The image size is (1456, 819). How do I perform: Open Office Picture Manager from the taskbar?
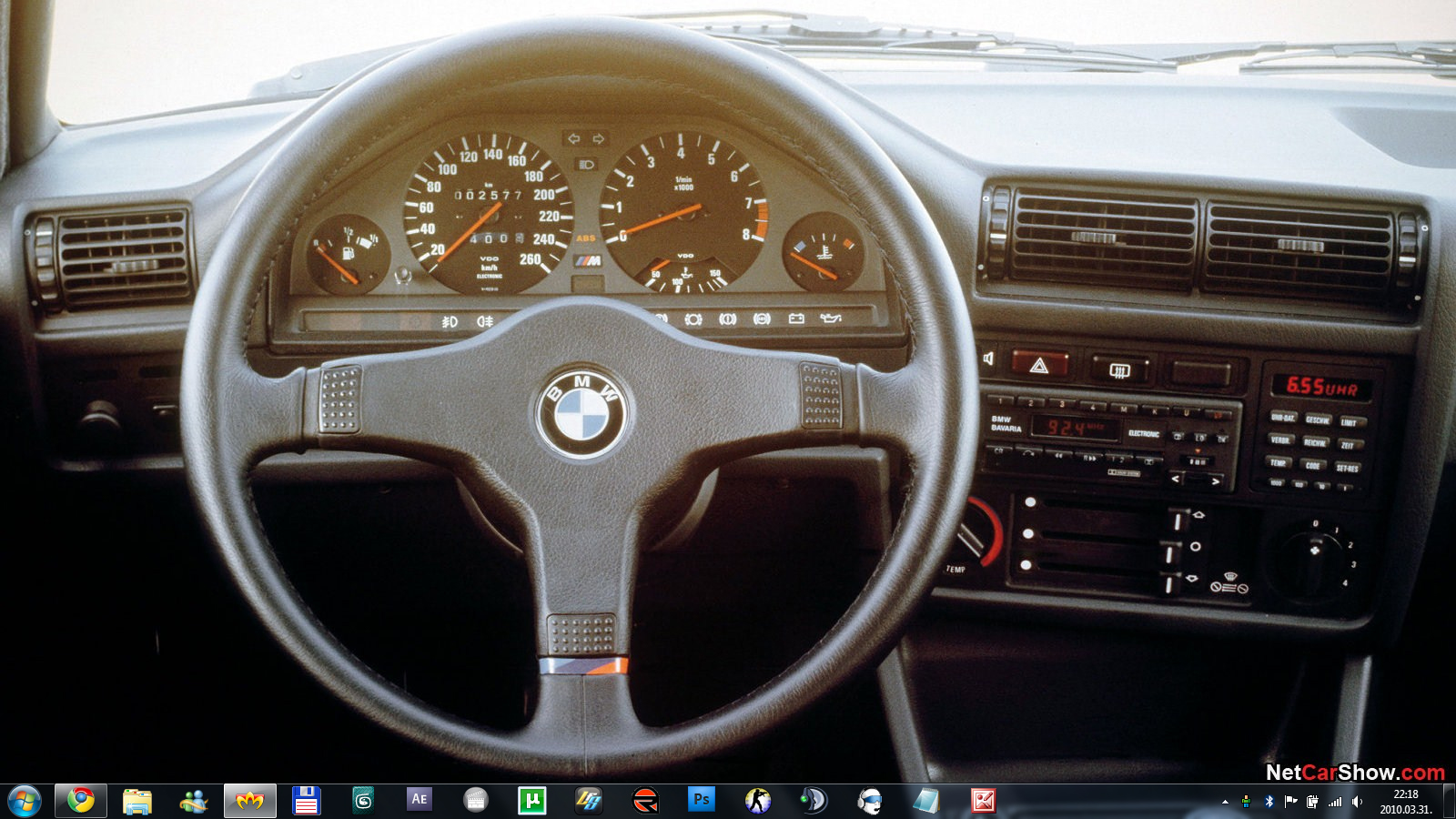tap(984, 801)
